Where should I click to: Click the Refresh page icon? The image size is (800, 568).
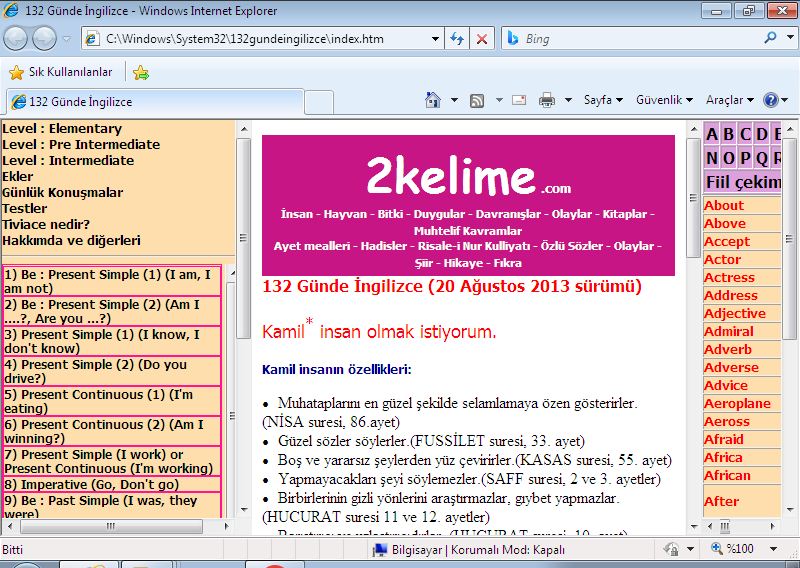(x=457, y=39)
